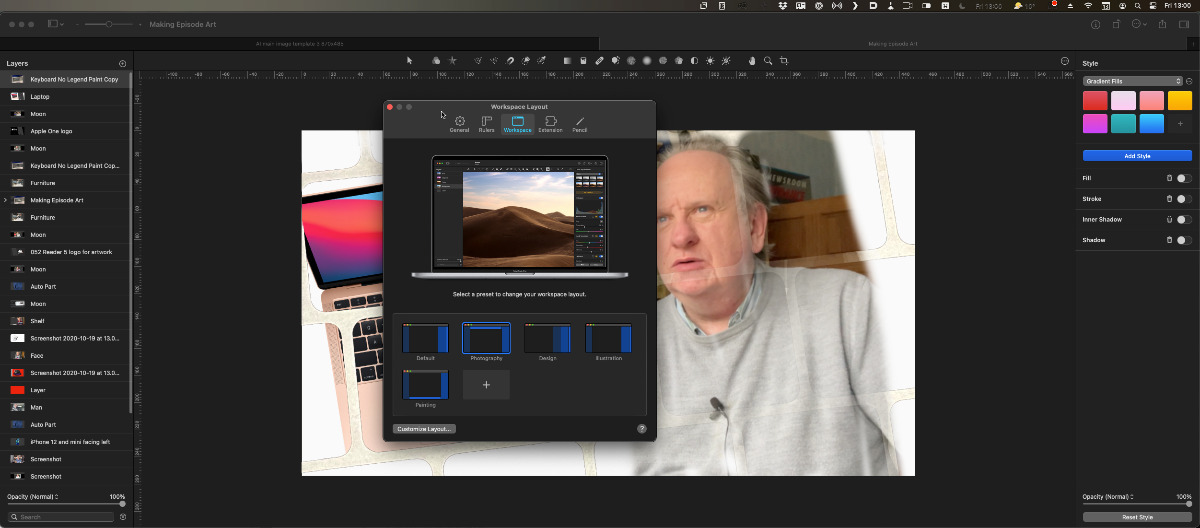Switch to the General preferences tab
1200x528 pixels.
pyautogui.click(x=459, y=124)
